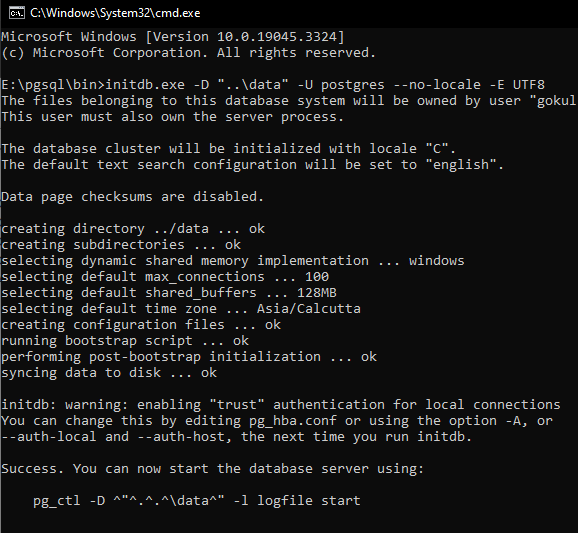Click the max_connections value 100

click(x=317, y=276)
